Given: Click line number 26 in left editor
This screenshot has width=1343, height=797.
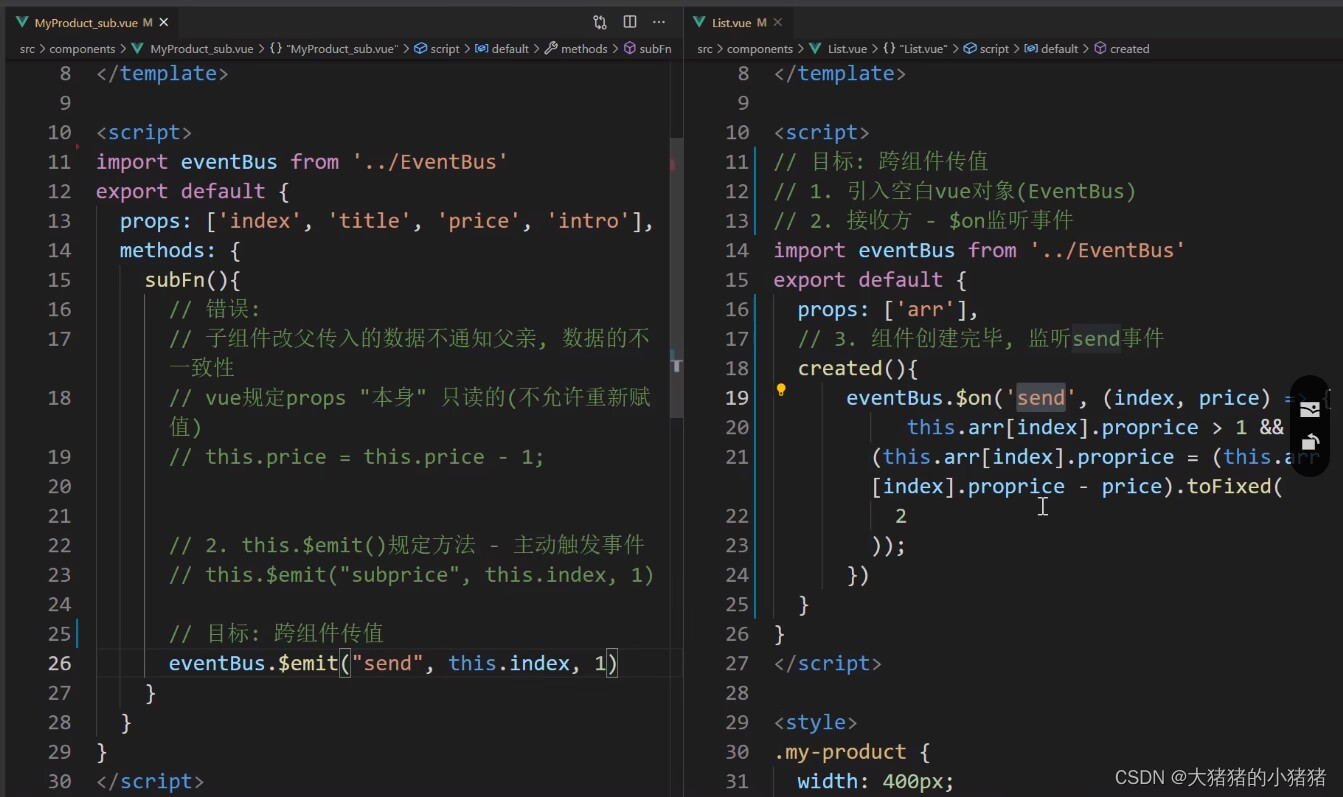Looking at the screenshot, I should point(59,663).
